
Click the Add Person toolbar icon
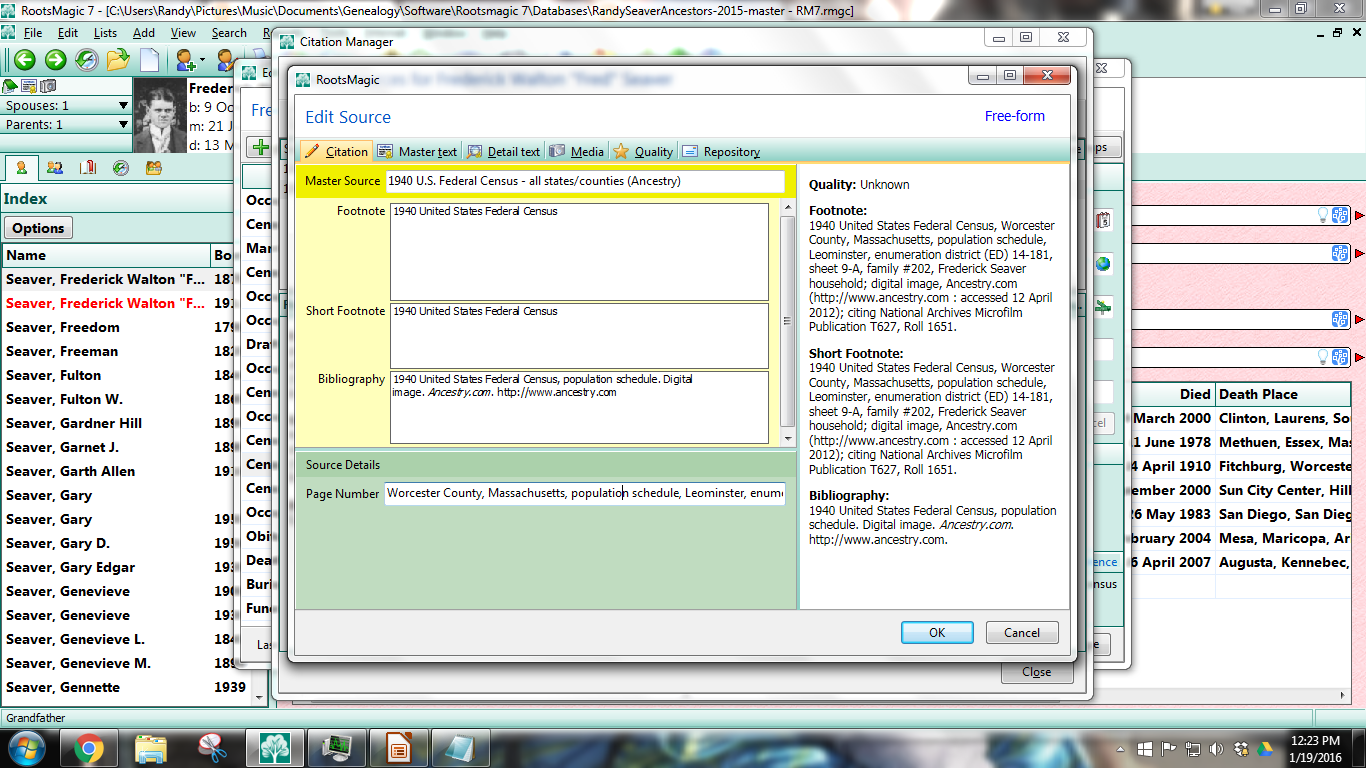coord(187,60)
